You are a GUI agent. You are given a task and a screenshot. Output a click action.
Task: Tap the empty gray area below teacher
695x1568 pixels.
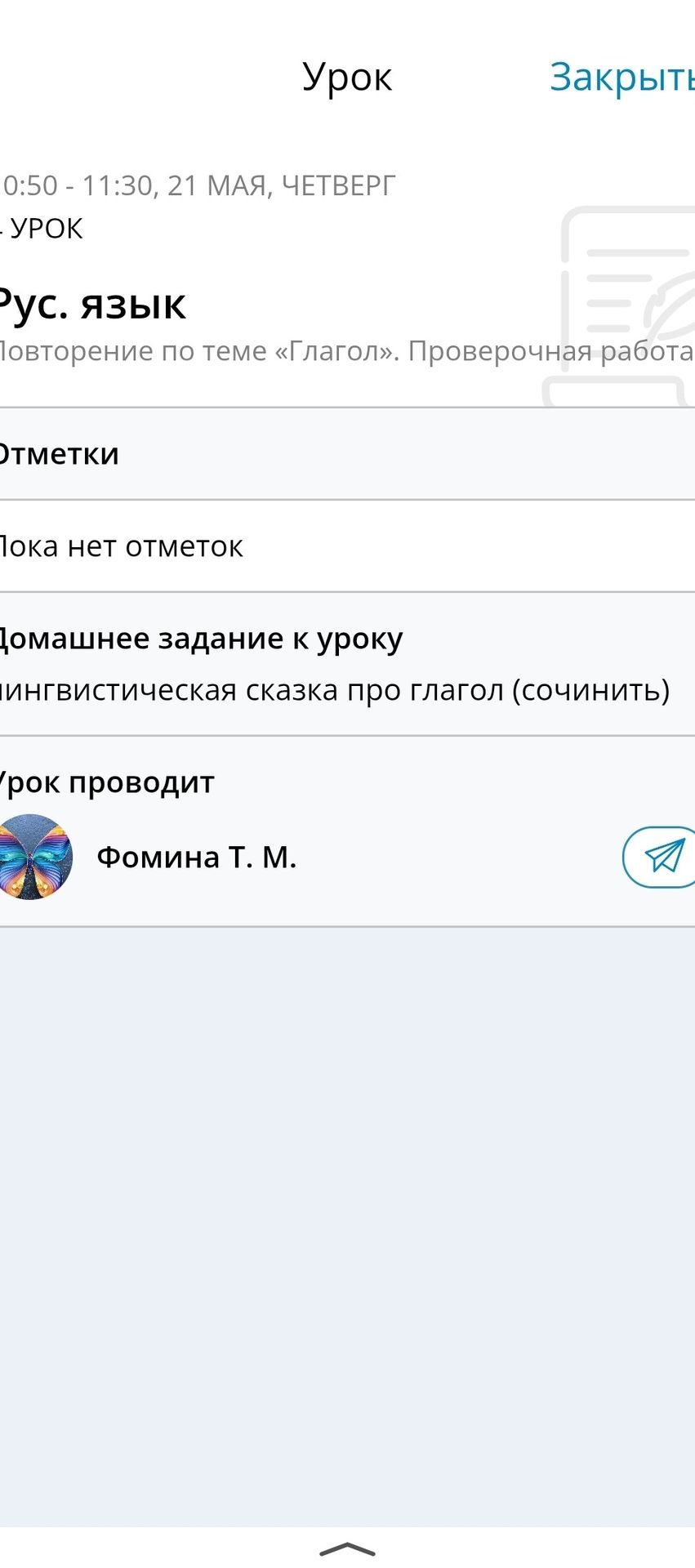(x=347, y=1225)
